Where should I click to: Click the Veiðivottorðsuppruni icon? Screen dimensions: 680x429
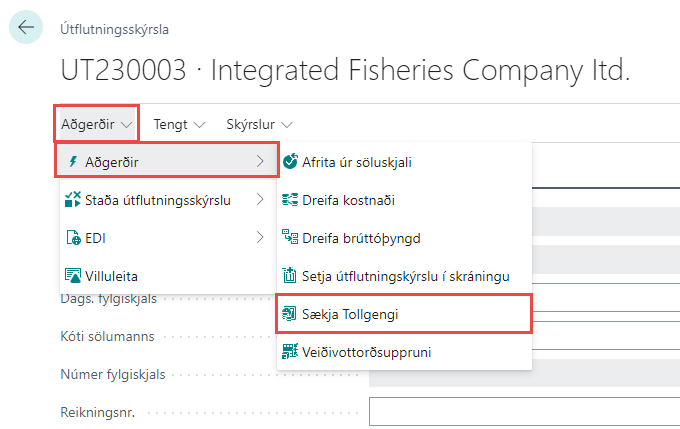pyautogui.click(x=291, y=351)
